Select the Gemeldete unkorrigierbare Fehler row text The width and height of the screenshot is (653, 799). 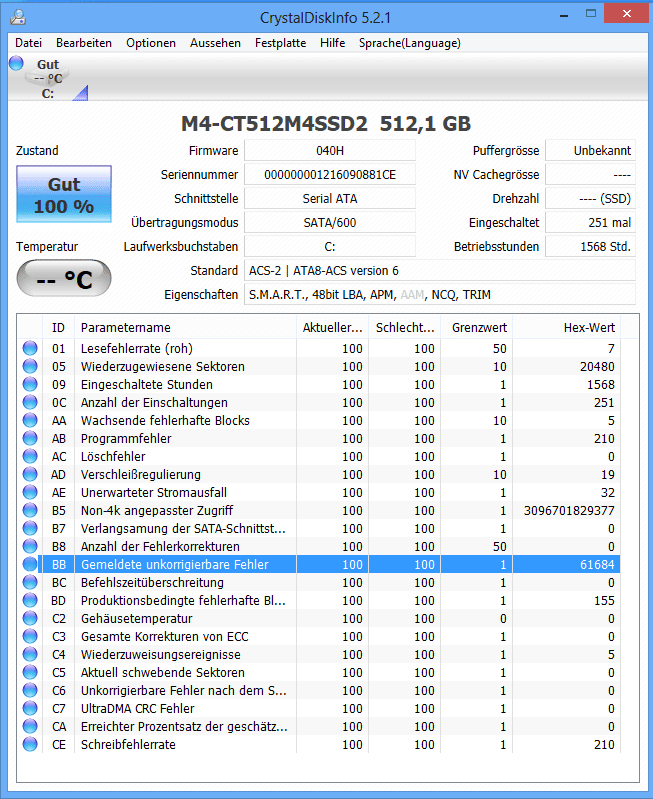tap(174, 565)
